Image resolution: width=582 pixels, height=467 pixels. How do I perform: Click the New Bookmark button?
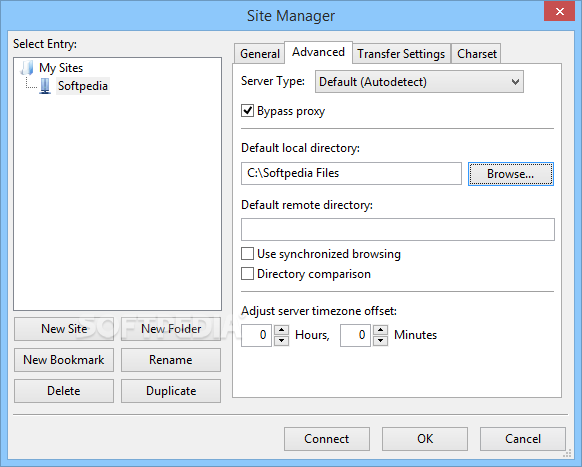pos(64,360)
